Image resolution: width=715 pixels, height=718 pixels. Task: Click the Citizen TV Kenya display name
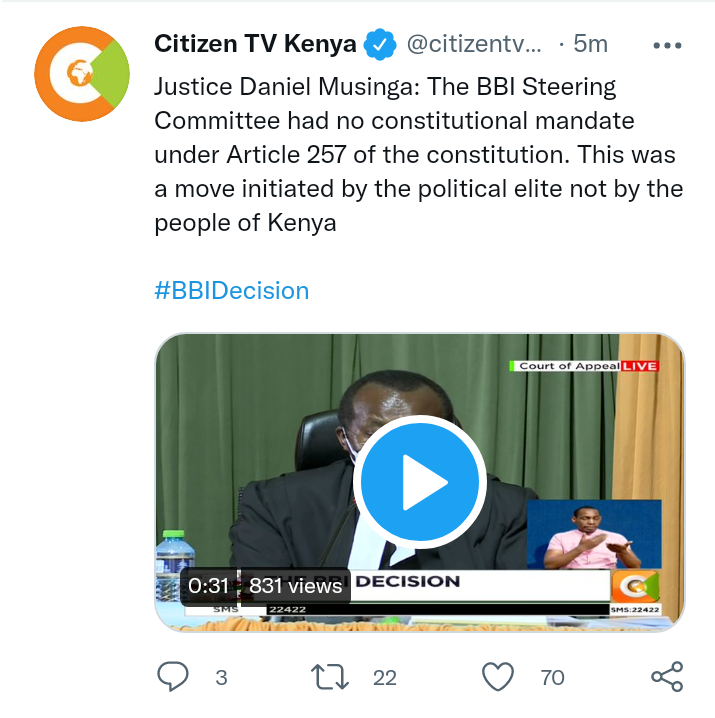pos(255,44)
